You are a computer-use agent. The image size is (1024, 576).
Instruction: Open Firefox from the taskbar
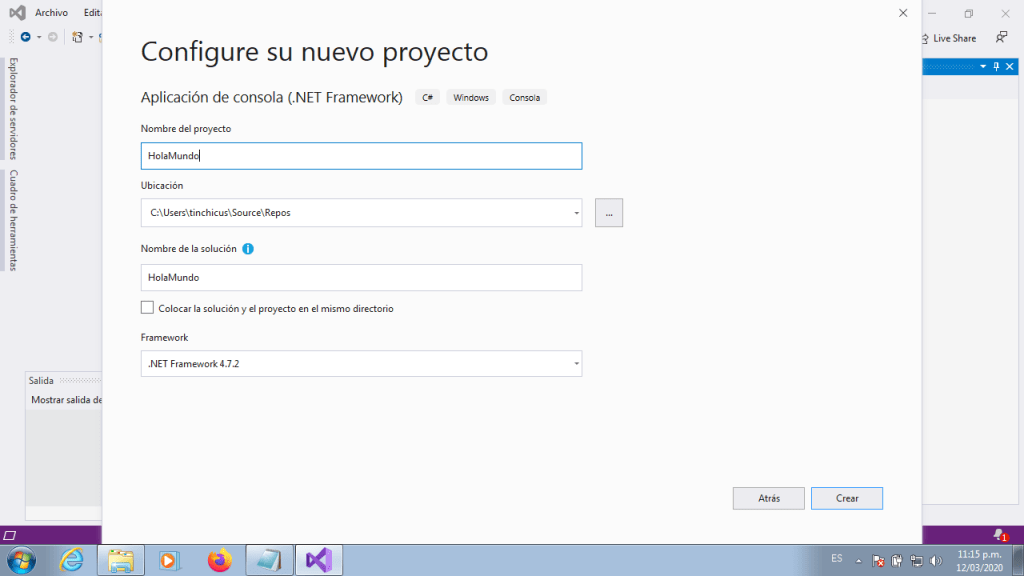[219, 560]
